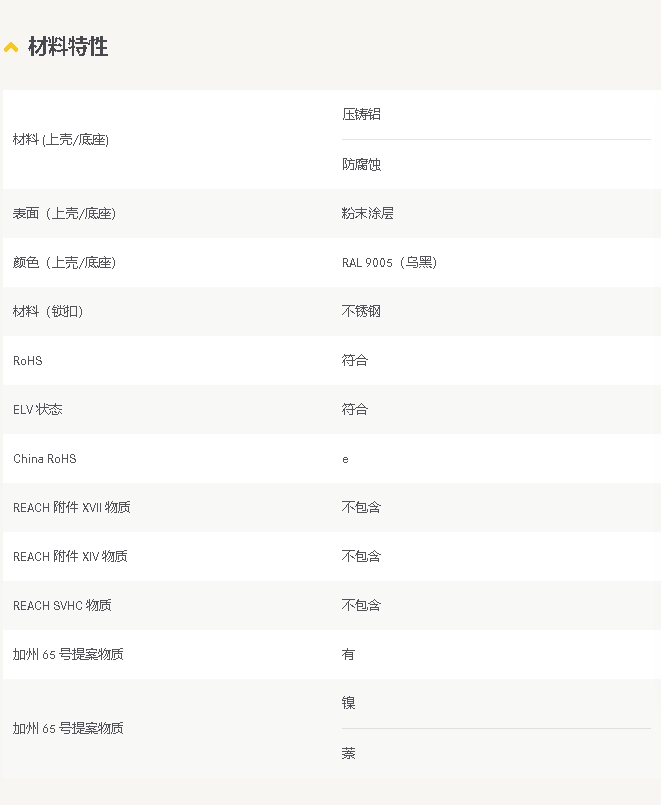Click the 粉末涂层 value
Viewport: 661px width, 805px height.
click(367, 214)
